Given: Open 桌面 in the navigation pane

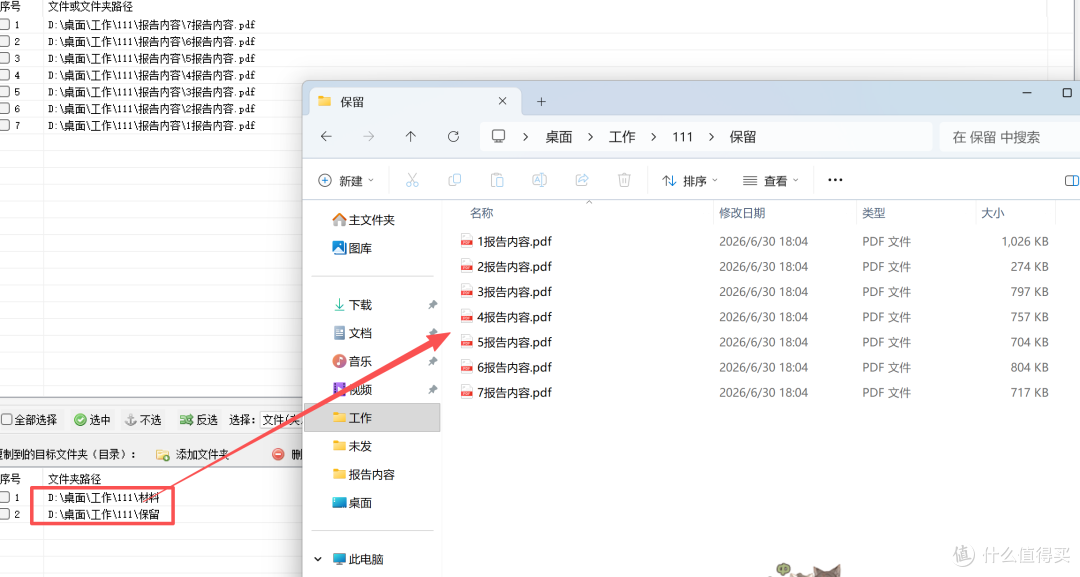Looking at the screenshot, I should click(353, 502).
